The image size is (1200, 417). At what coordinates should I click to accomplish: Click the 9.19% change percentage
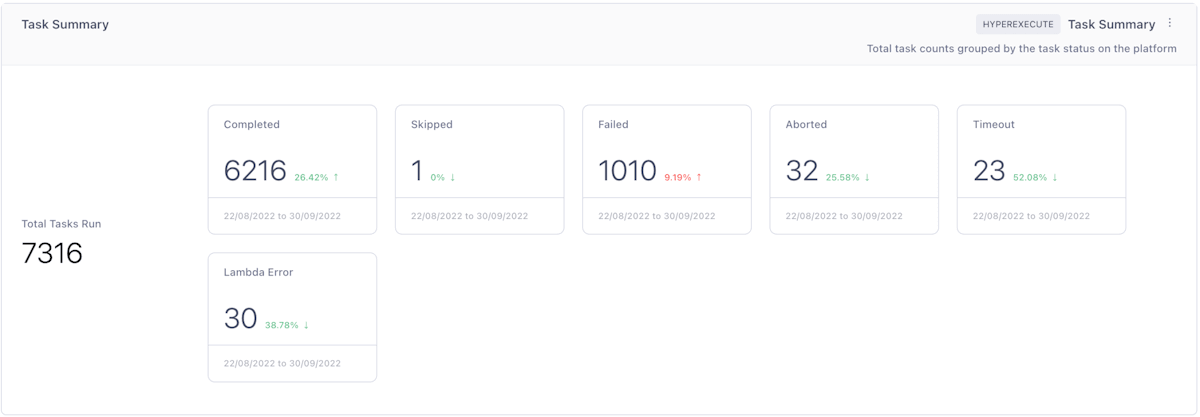tap(677, 177)
